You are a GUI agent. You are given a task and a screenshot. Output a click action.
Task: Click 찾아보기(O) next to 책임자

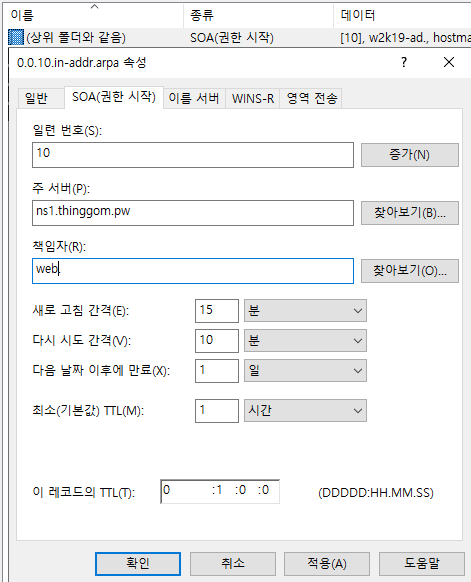[409, 271]
